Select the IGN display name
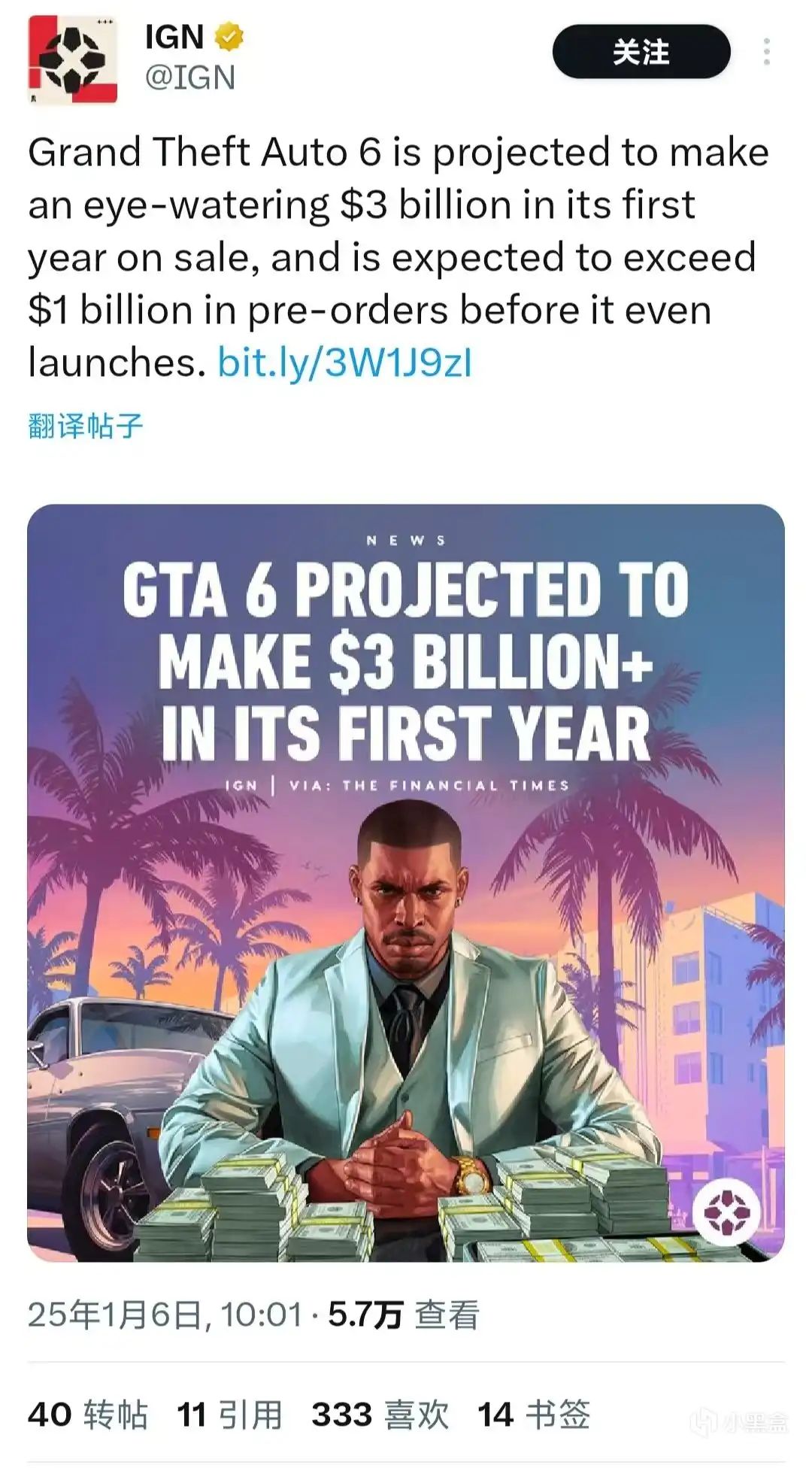 (x=174, y=37)
